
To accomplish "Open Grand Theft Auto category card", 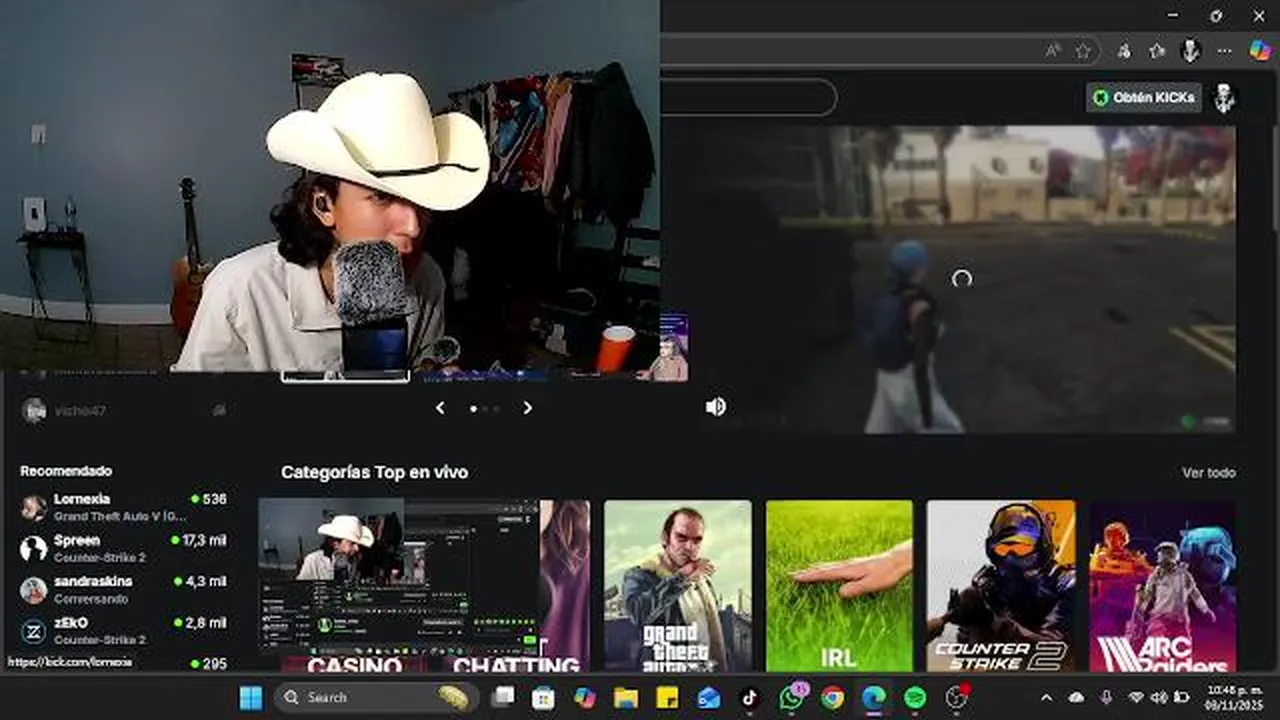I will point(677,586).
